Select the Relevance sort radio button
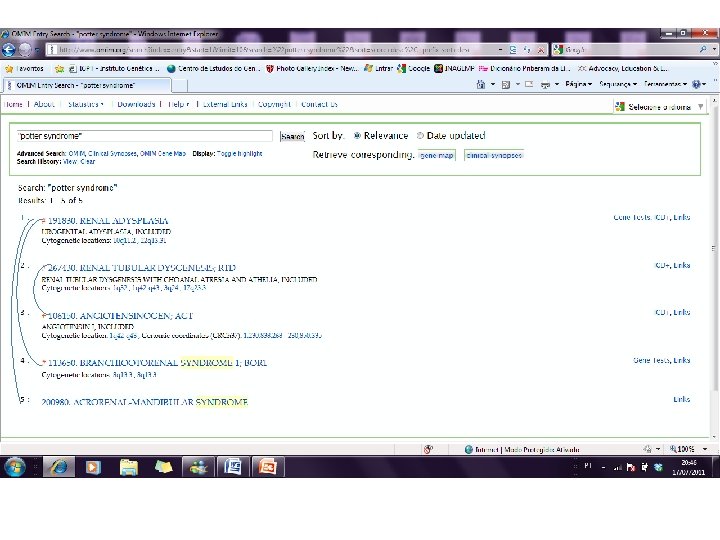720x540 pixels. [x=357, y=135]
